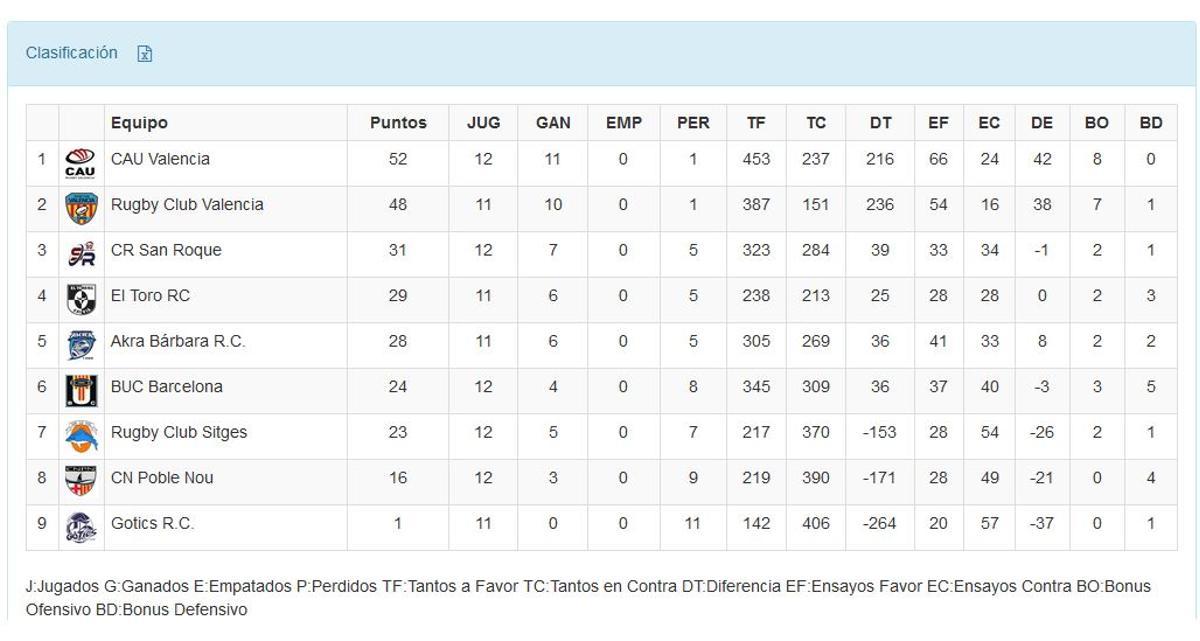Select the BUC Barcelona club emblem

pos(82,386)
